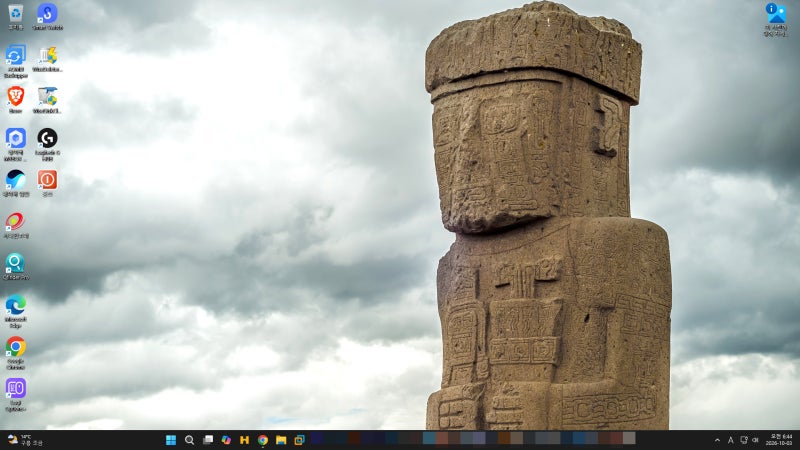Open the clock and date panel

click(779, 440)
